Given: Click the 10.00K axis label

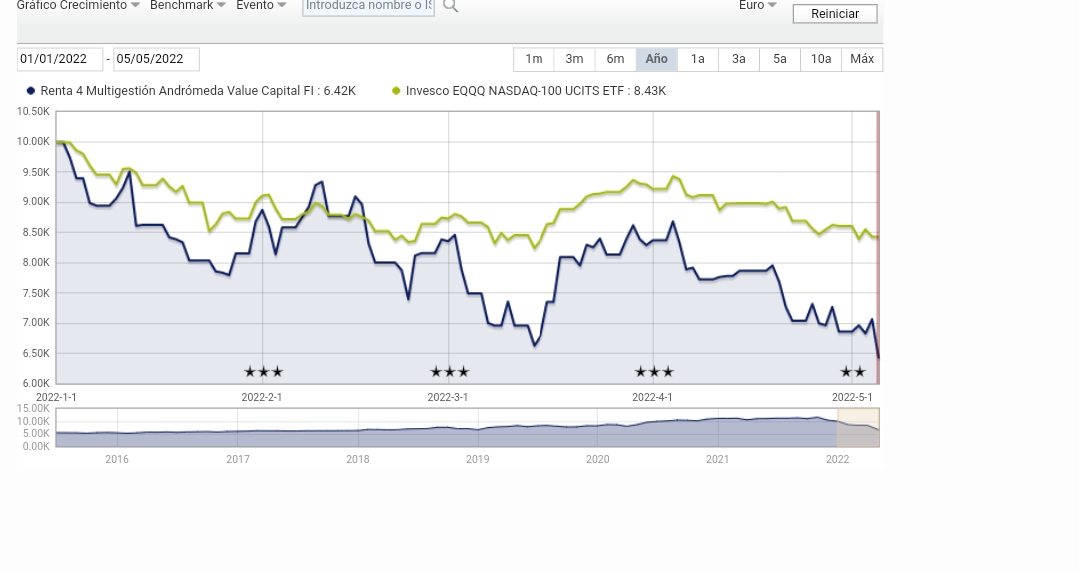Looking at the screenshot, I should coord(33,142).
